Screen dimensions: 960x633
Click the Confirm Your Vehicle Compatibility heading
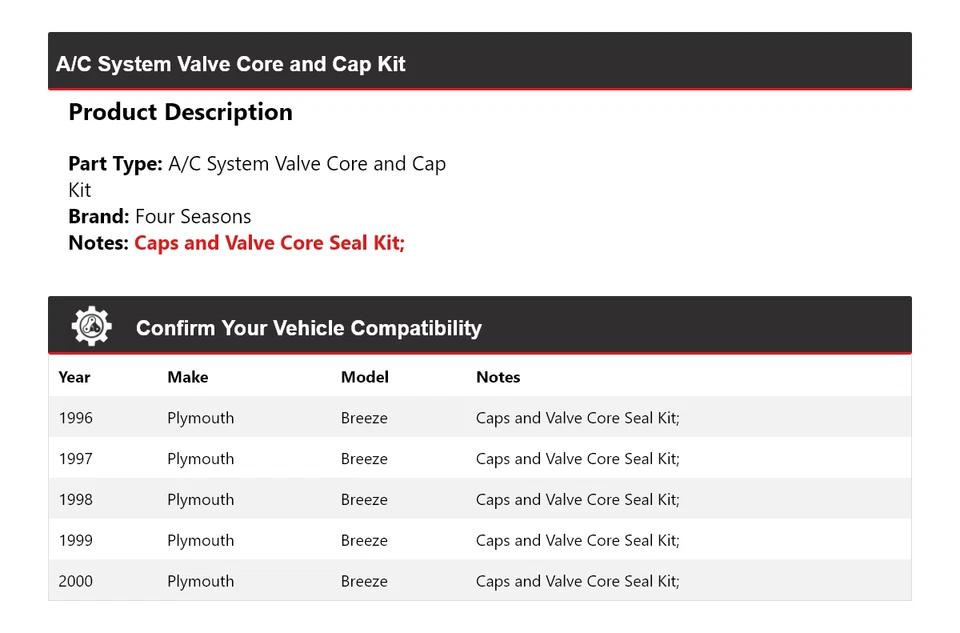[308, 328]
